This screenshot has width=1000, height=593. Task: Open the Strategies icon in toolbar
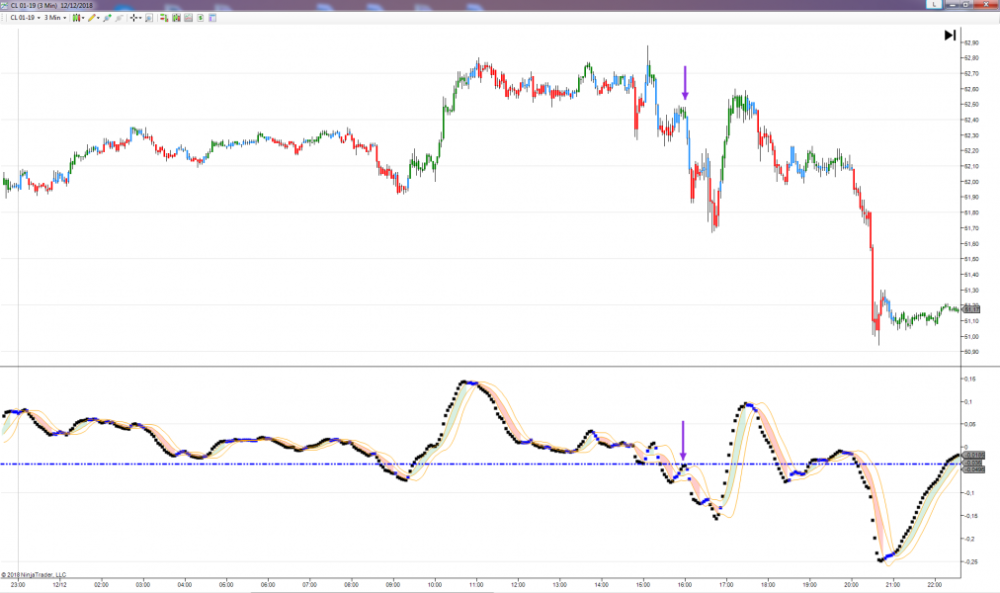tap(188, 18)
